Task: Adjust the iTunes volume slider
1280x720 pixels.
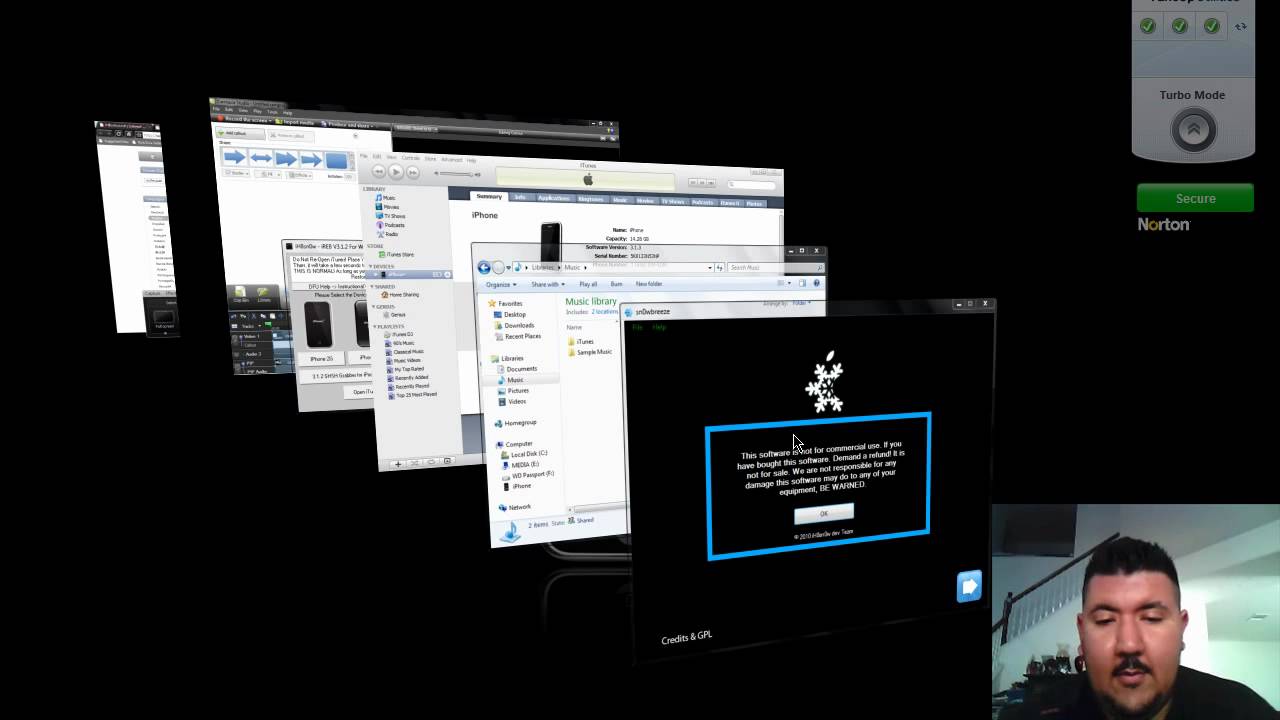Action: [458, 174]
